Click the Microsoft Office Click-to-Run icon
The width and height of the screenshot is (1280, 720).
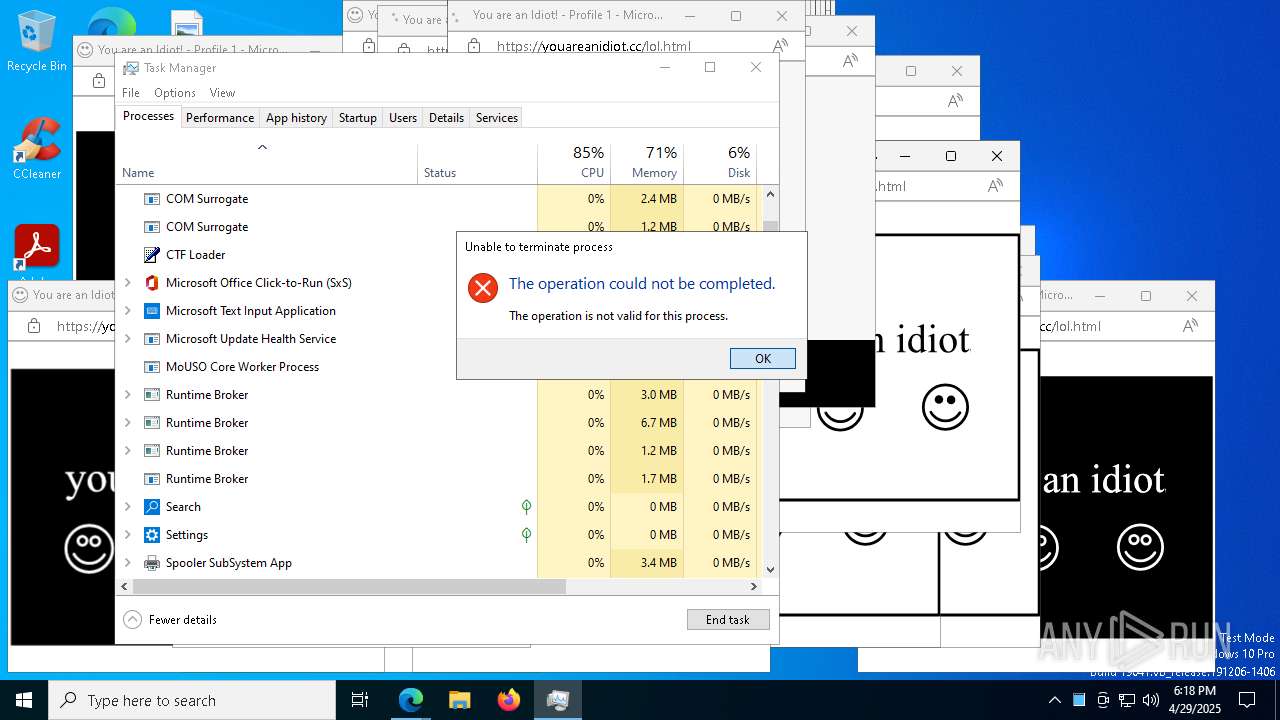tap(152, 283)
